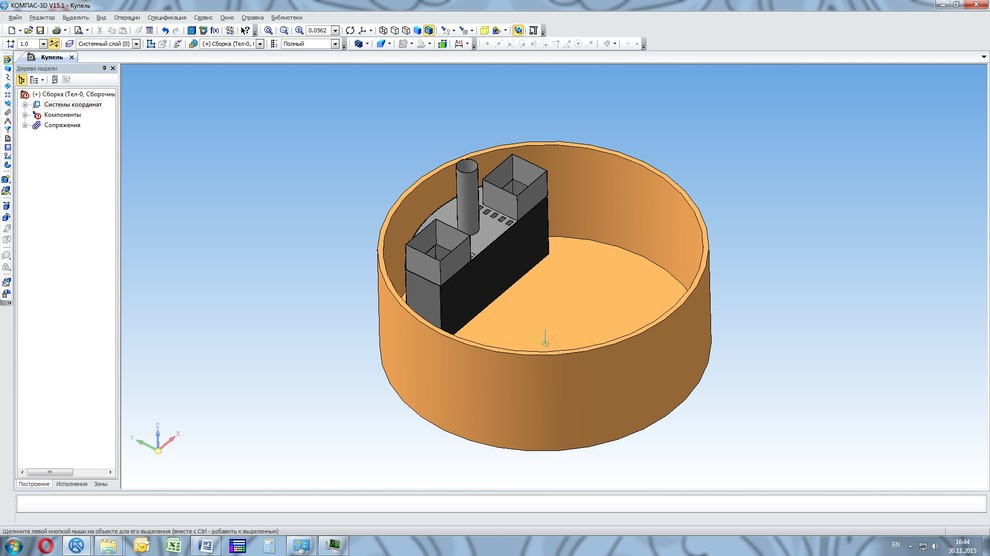Toggle perspective view button
Screen dimensions: 990x556
click(x=484, y=31)
